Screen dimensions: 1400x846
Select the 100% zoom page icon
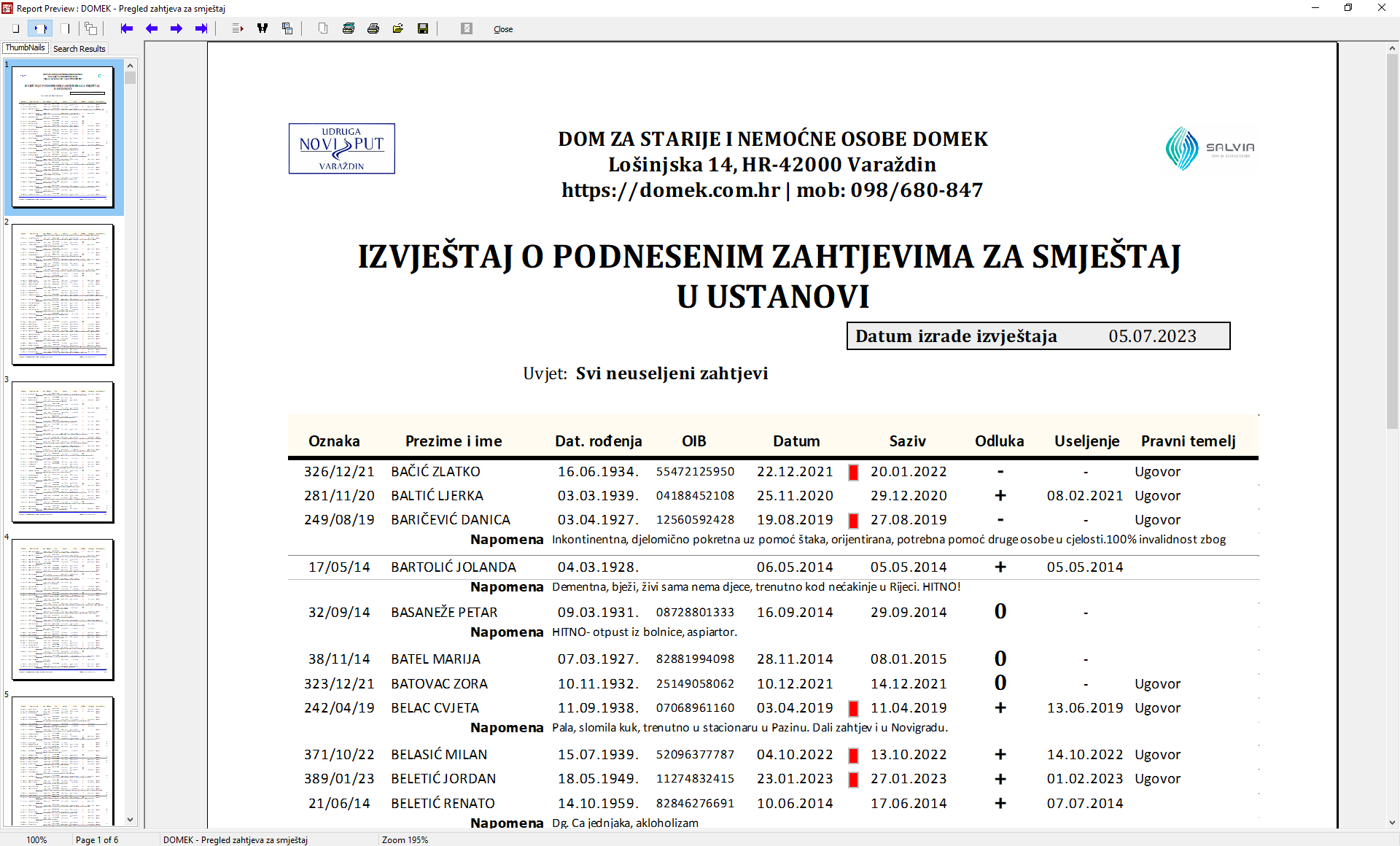66,28
